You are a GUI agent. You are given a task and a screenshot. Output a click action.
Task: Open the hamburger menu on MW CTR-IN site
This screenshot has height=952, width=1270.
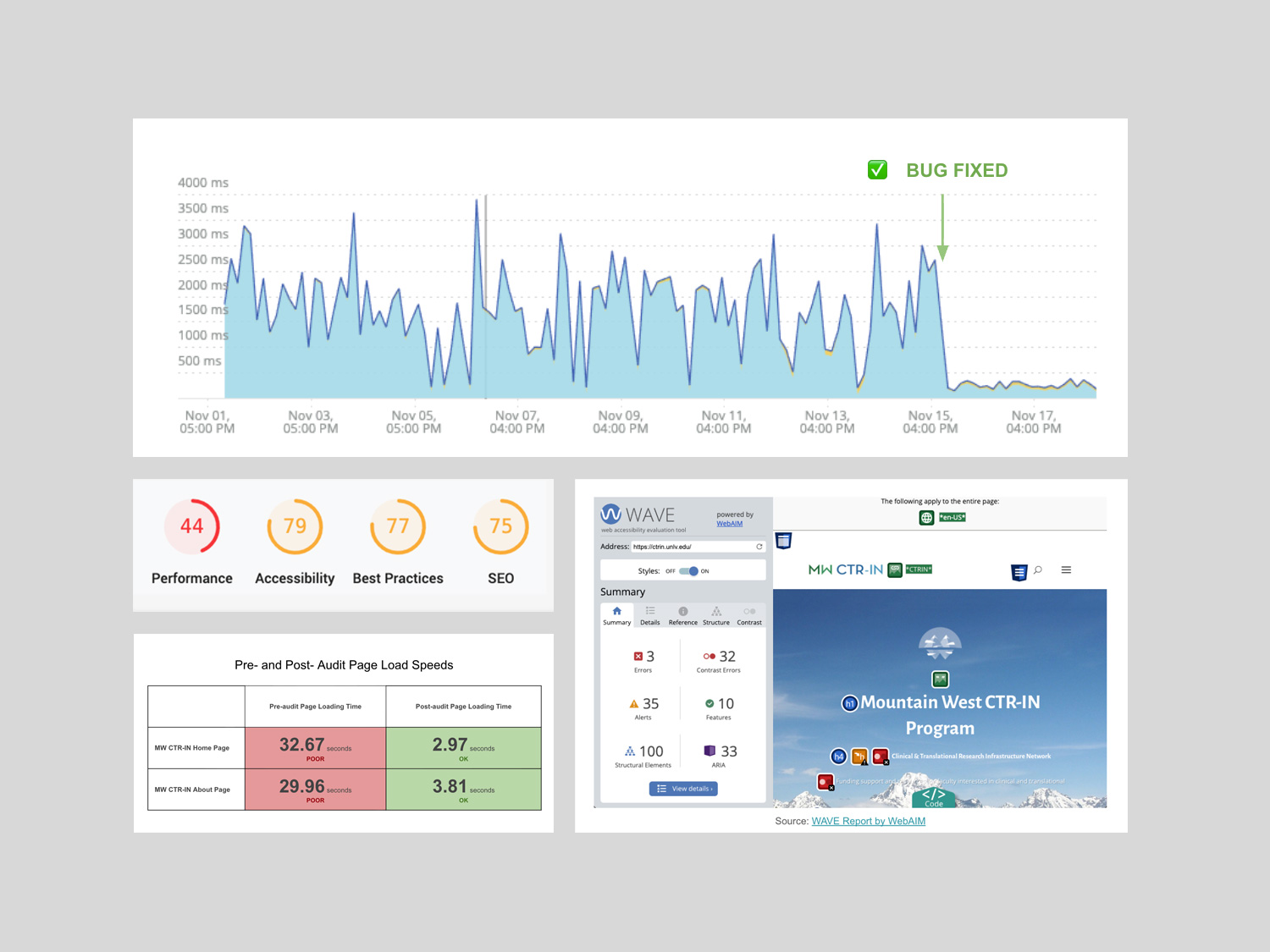1066,570
